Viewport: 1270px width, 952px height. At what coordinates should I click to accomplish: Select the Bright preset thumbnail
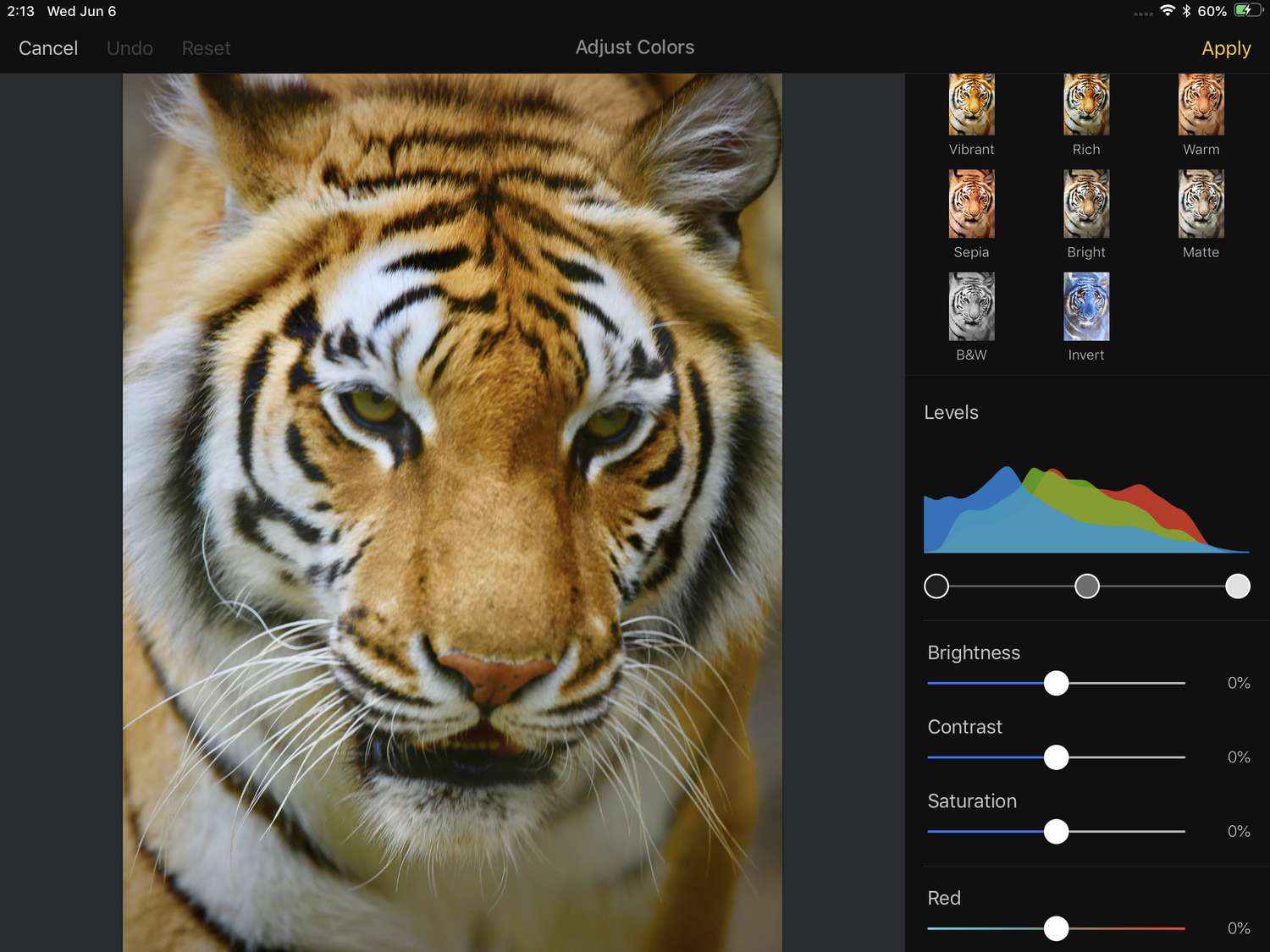tap(1086, 204)
